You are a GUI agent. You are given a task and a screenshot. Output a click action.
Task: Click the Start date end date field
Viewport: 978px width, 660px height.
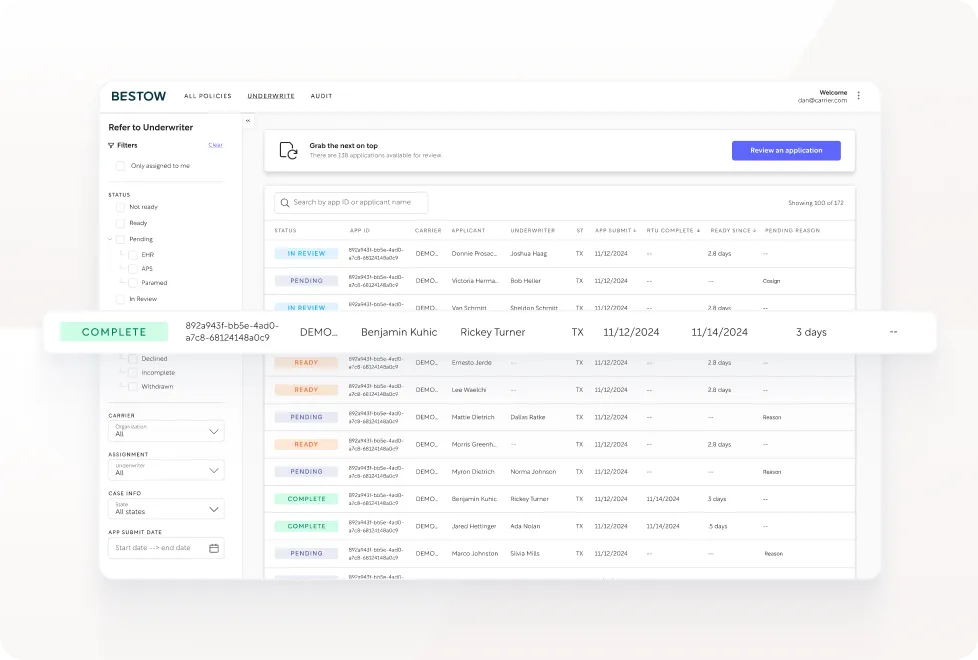pos(166,548)
